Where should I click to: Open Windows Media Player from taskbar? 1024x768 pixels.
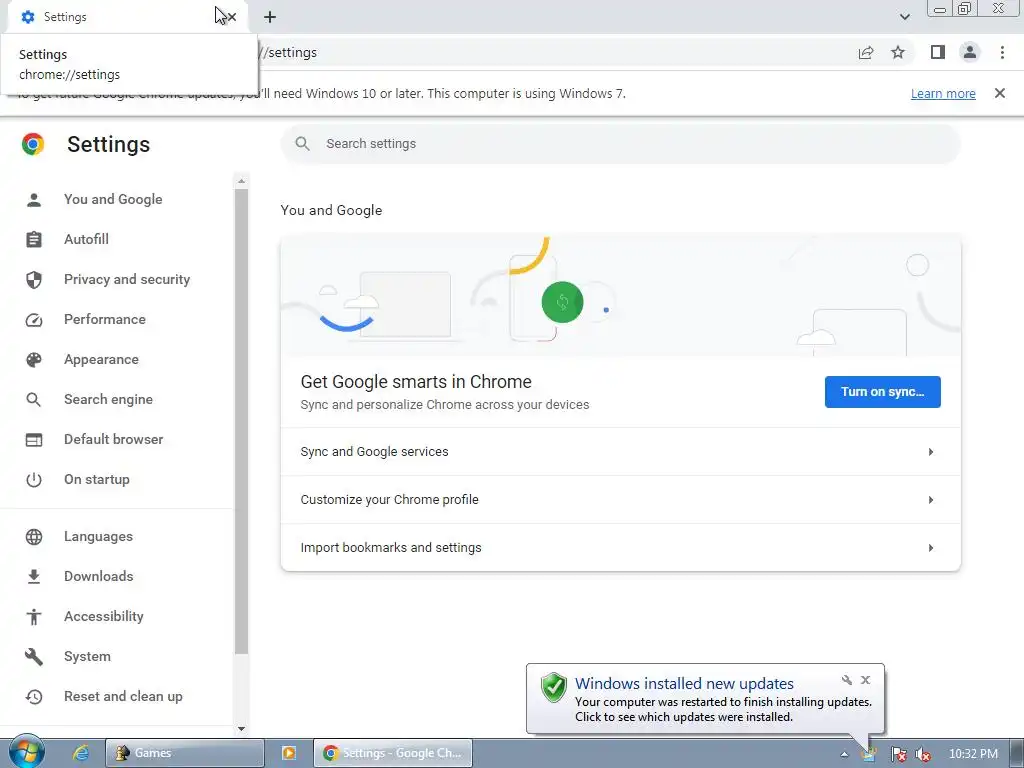coord(289,753)
